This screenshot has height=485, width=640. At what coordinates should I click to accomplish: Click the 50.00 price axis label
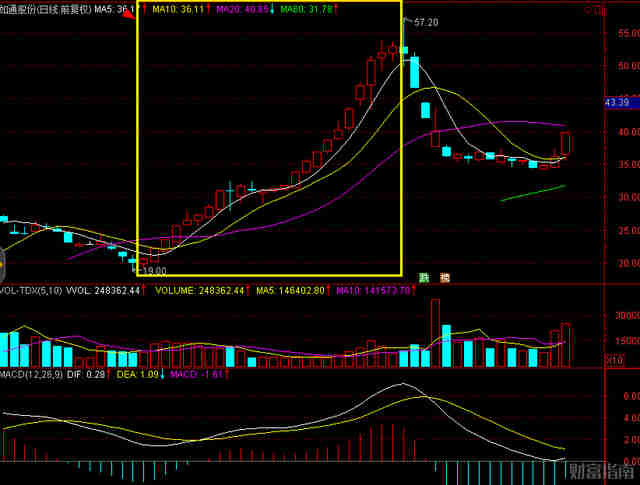click(629, 66)
